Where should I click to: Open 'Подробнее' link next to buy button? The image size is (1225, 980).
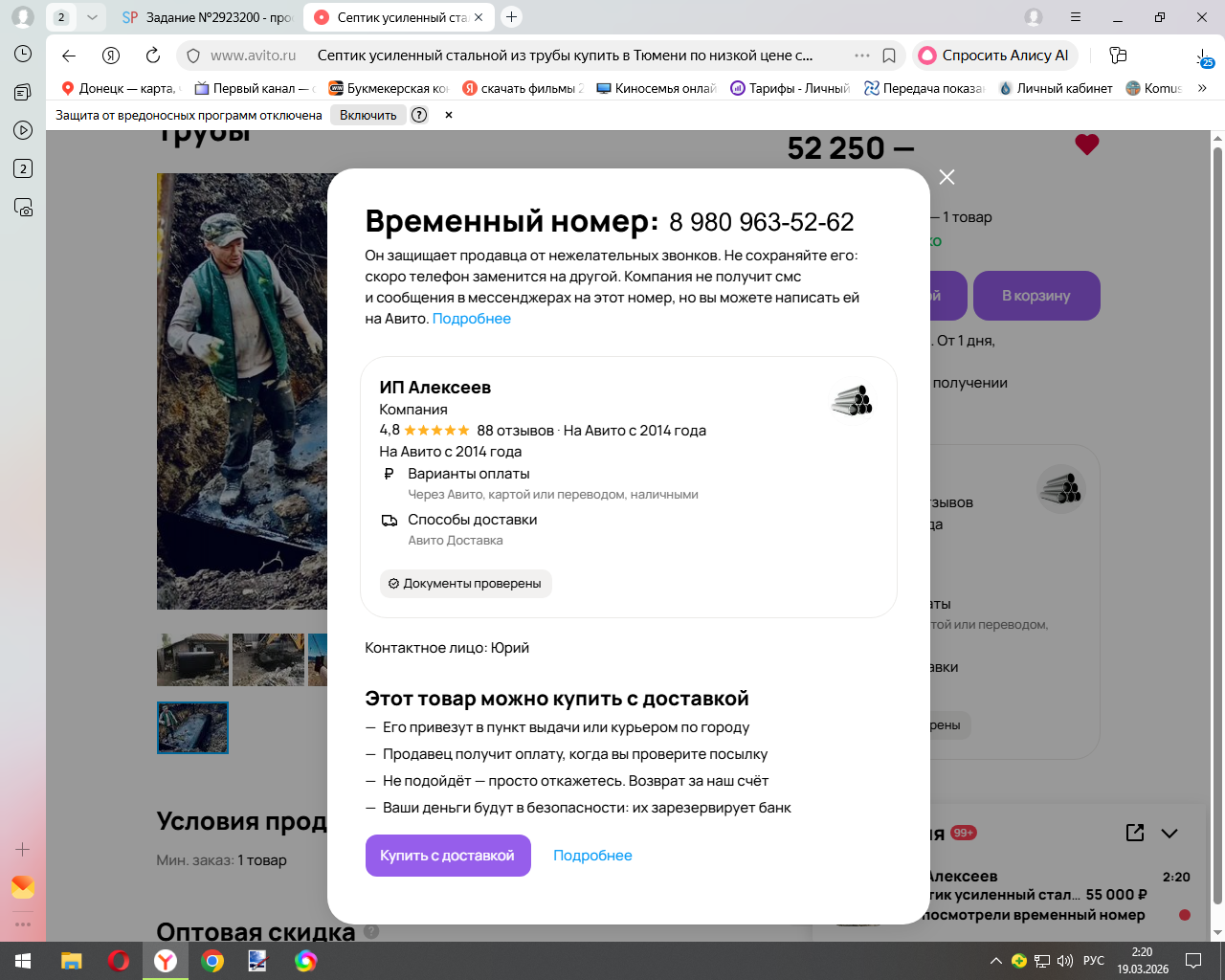tap(592, 856)
